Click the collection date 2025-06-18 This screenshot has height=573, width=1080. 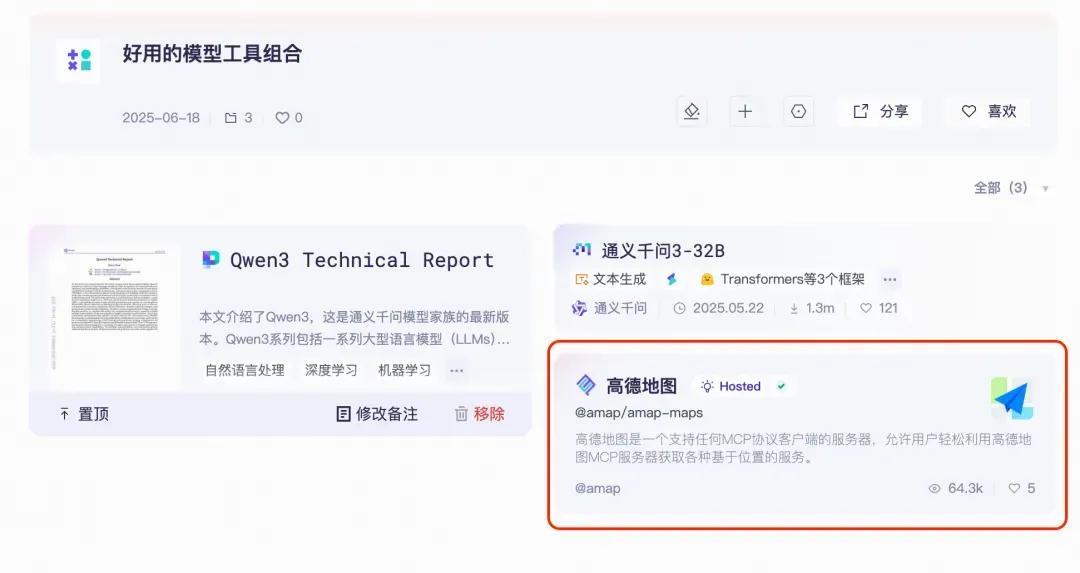pyautogui.click(x=161, y=118)
